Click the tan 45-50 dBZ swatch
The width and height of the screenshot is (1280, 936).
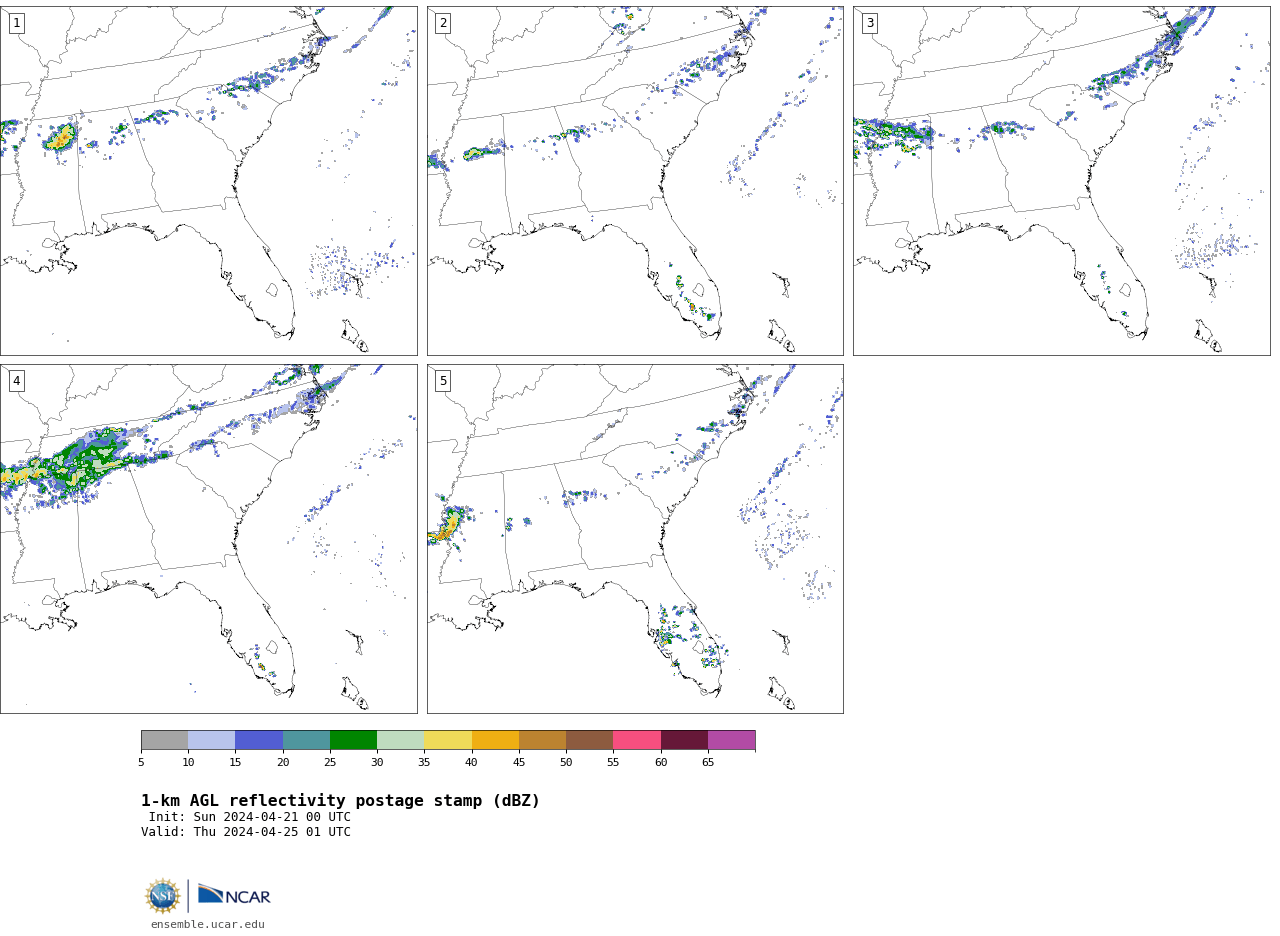(542, 740)
